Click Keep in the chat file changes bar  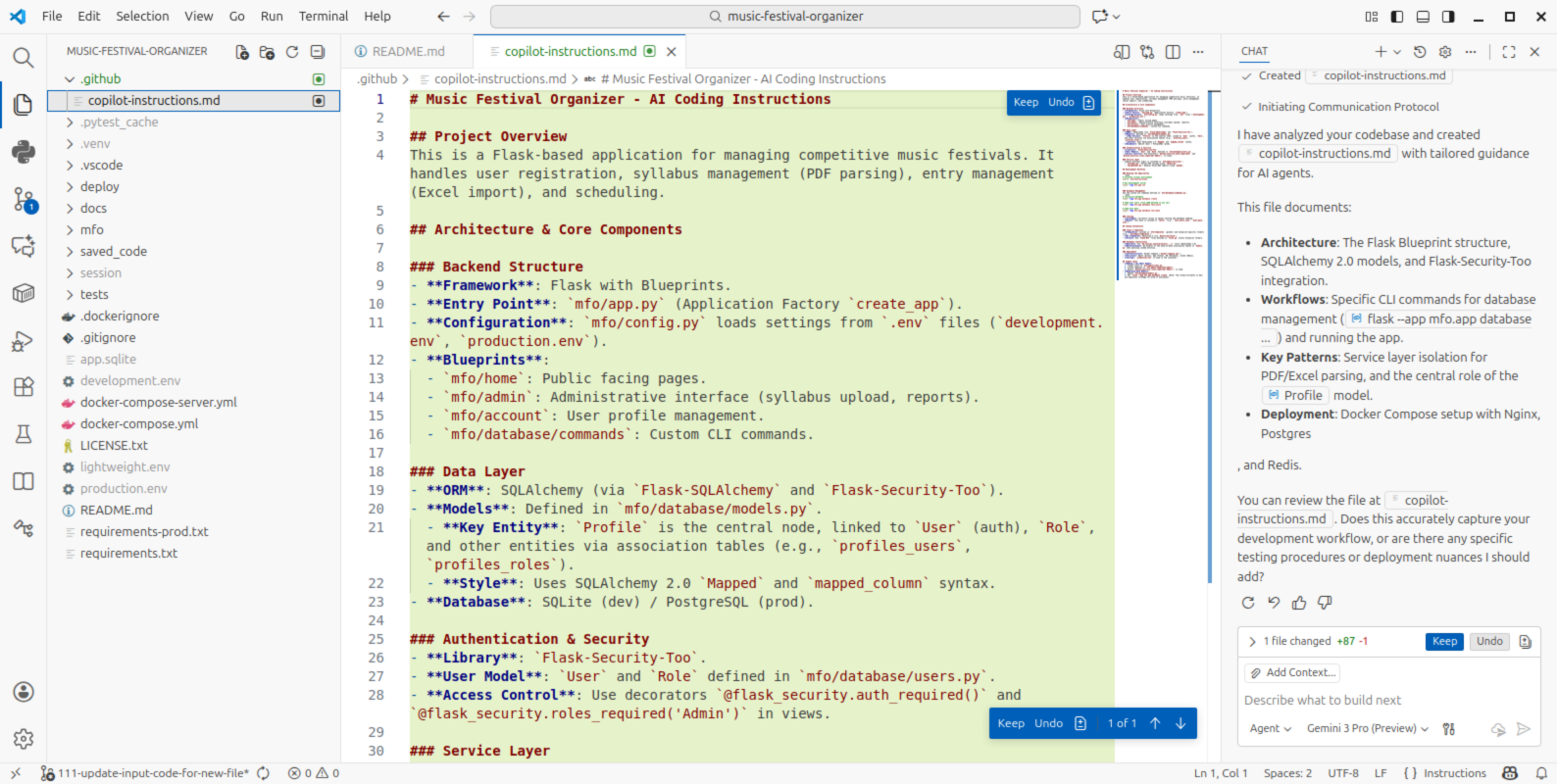click(1444, 641)
